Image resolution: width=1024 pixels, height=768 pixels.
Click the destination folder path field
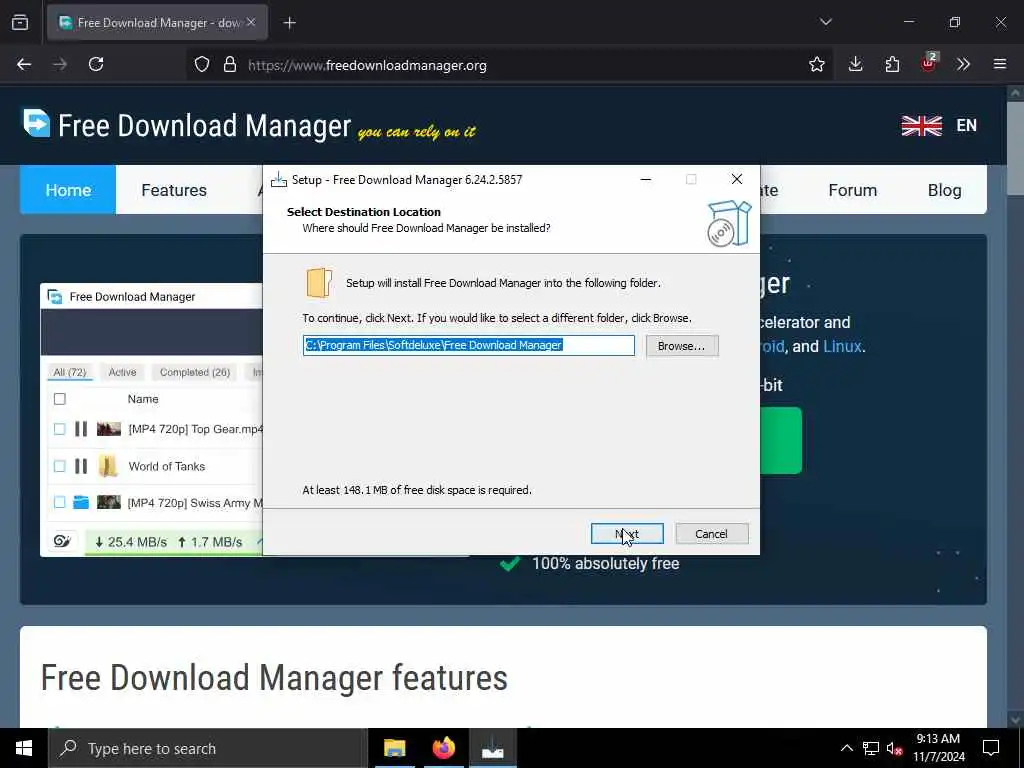point(468,345)
